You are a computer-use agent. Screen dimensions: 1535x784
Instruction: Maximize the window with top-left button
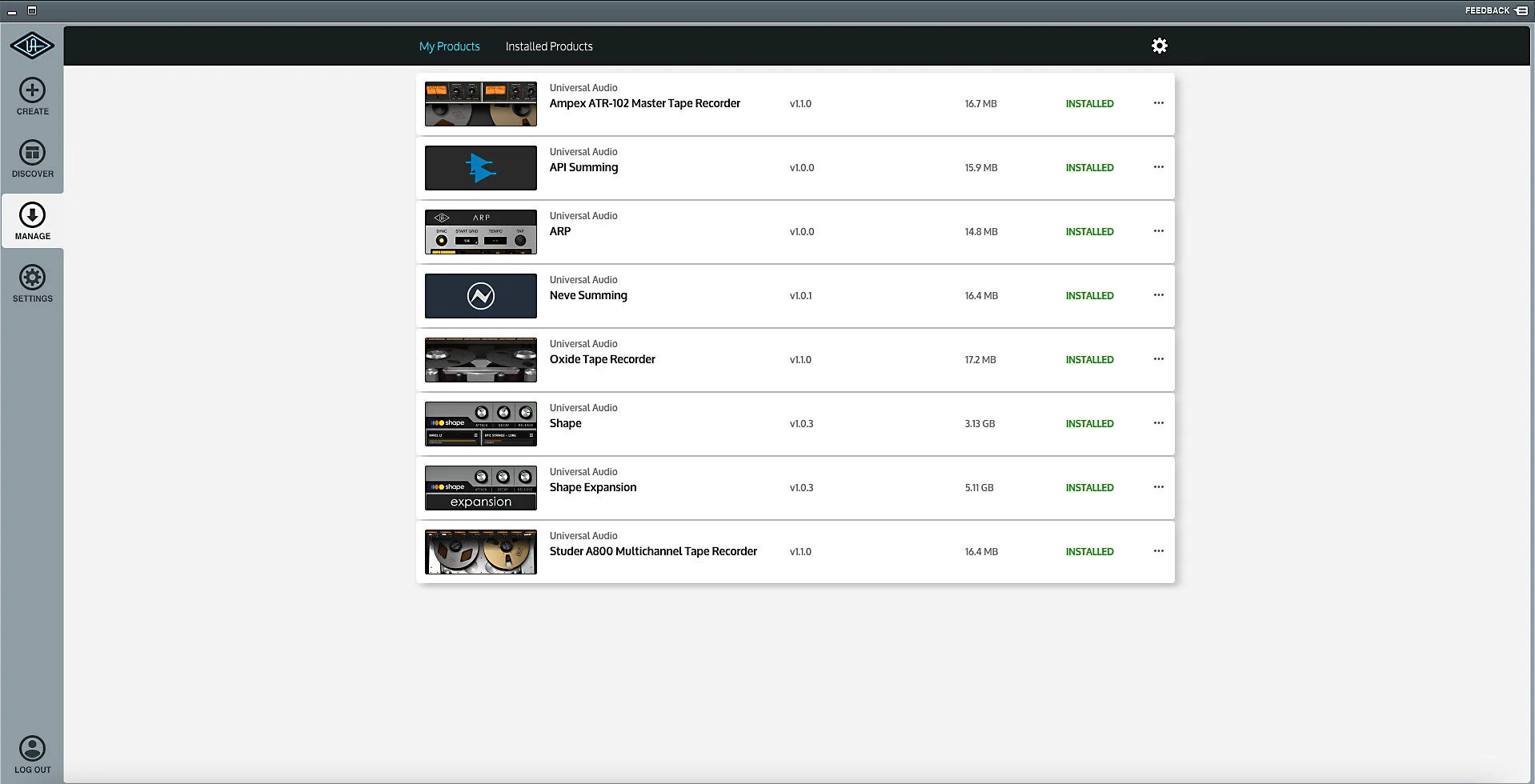(x=32, y=10)
